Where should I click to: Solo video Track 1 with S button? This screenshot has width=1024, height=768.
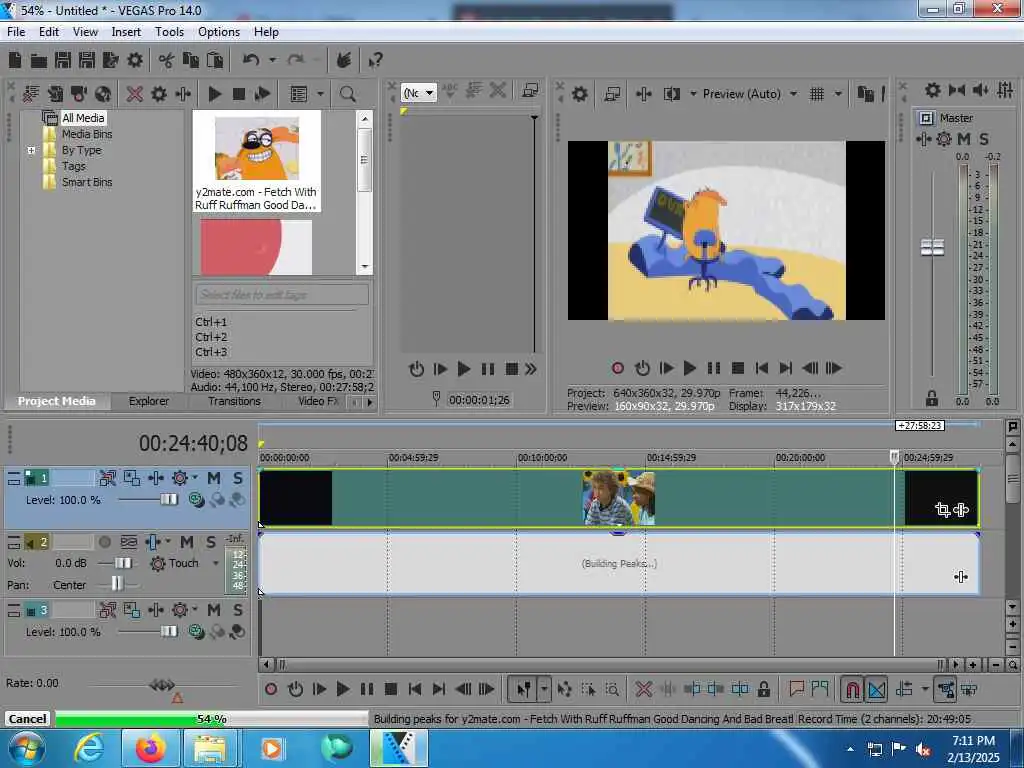238,478
